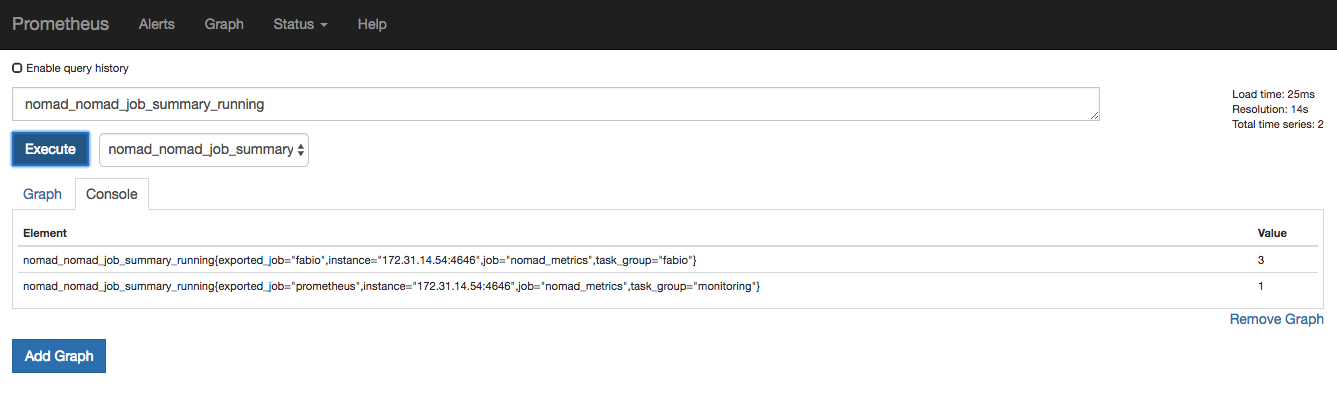Click the Add Graph button
Image resolution: width=1337 pixels, height=395 pixels.
59,356
